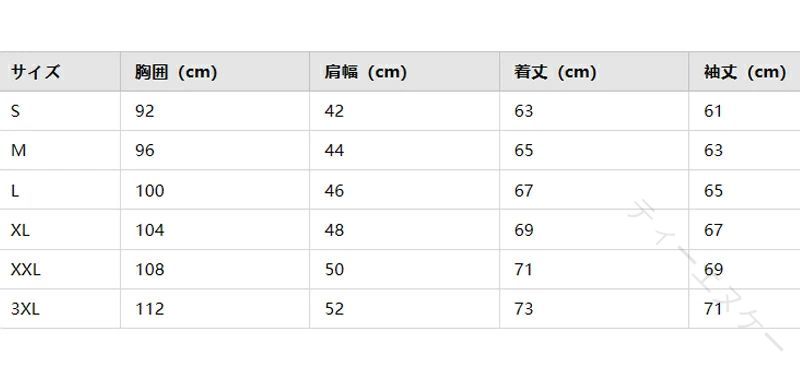The height and width of the screenshot is (372, 800).
Task: Select the S size row label
Action: 15,111
